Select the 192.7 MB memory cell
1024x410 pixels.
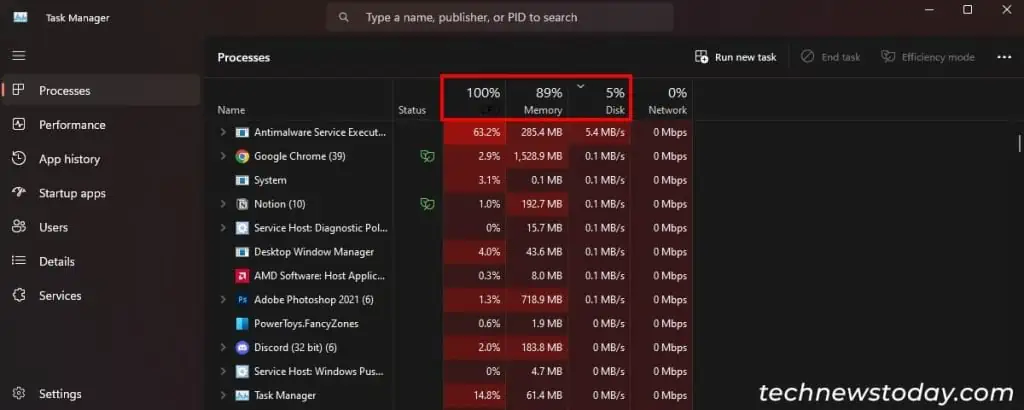click(x=536, y=204)
